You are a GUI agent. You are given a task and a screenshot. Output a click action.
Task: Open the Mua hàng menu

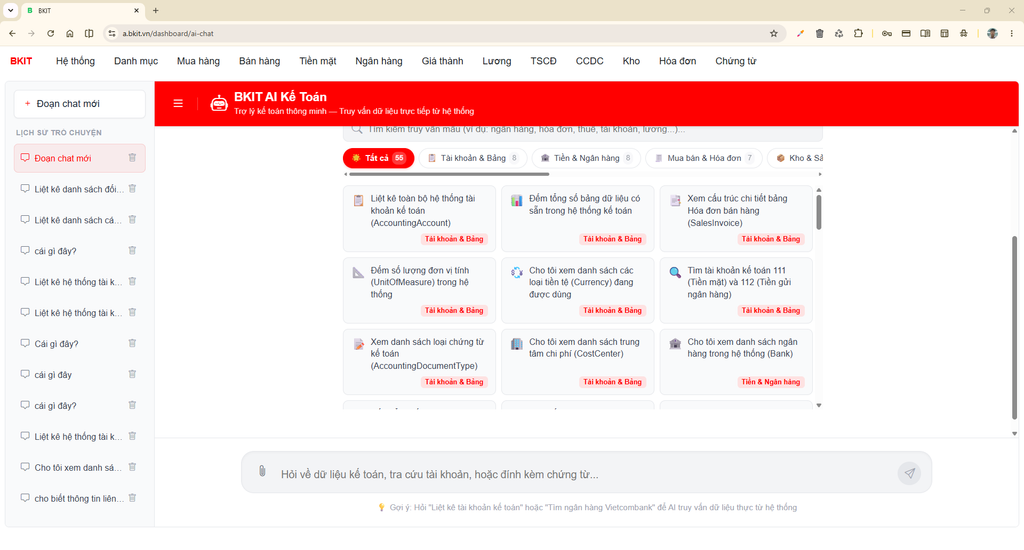[x=198, y=61]
